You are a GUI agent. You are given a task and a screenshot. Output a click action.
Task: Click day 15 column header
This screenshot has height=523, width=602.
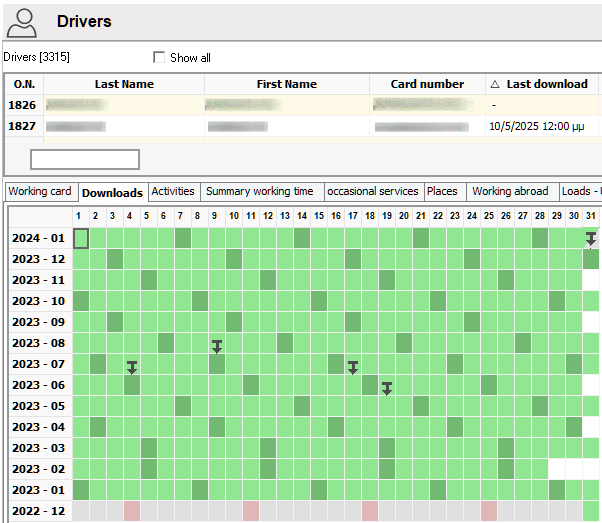click(319, 216)
